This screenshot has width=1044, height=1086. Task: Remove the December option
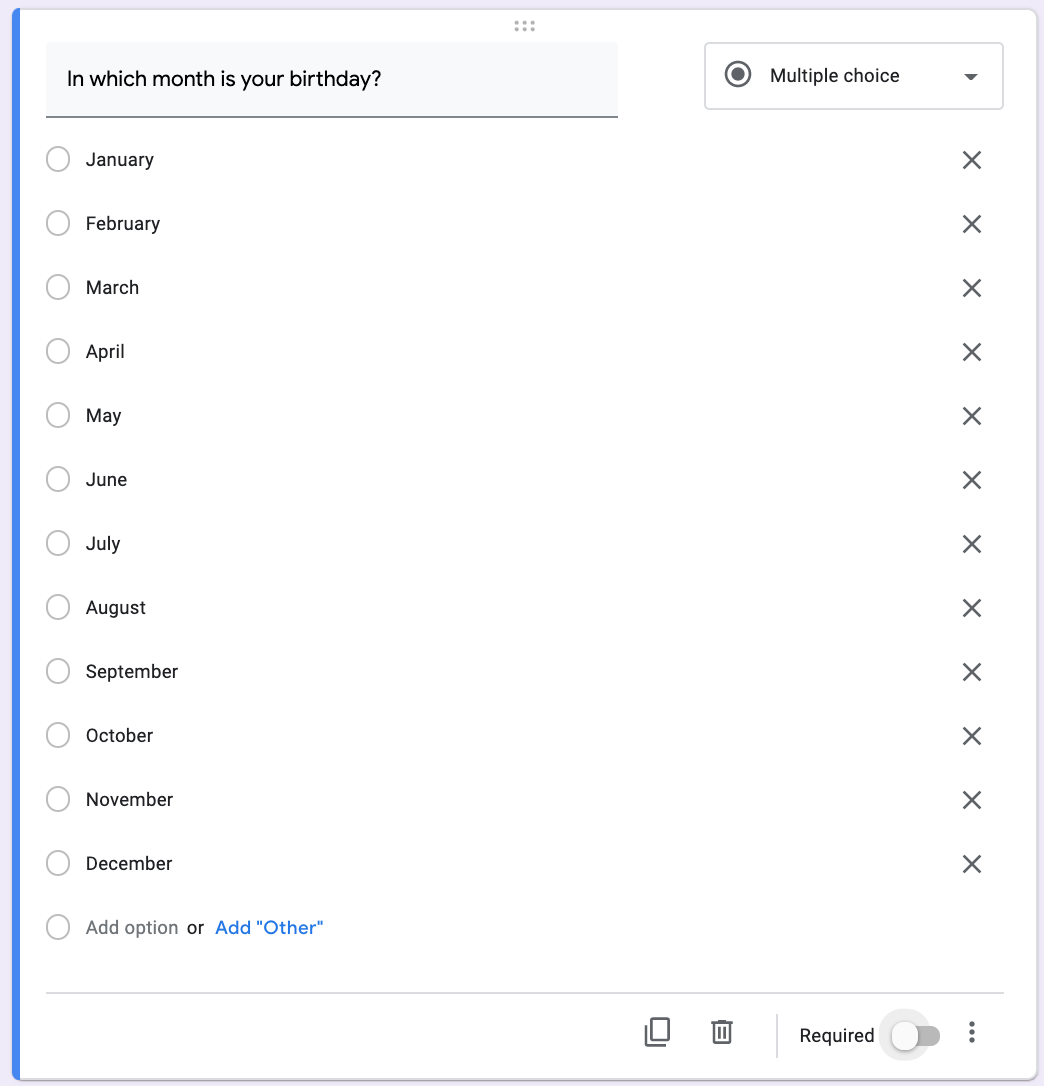pos(972,864)
